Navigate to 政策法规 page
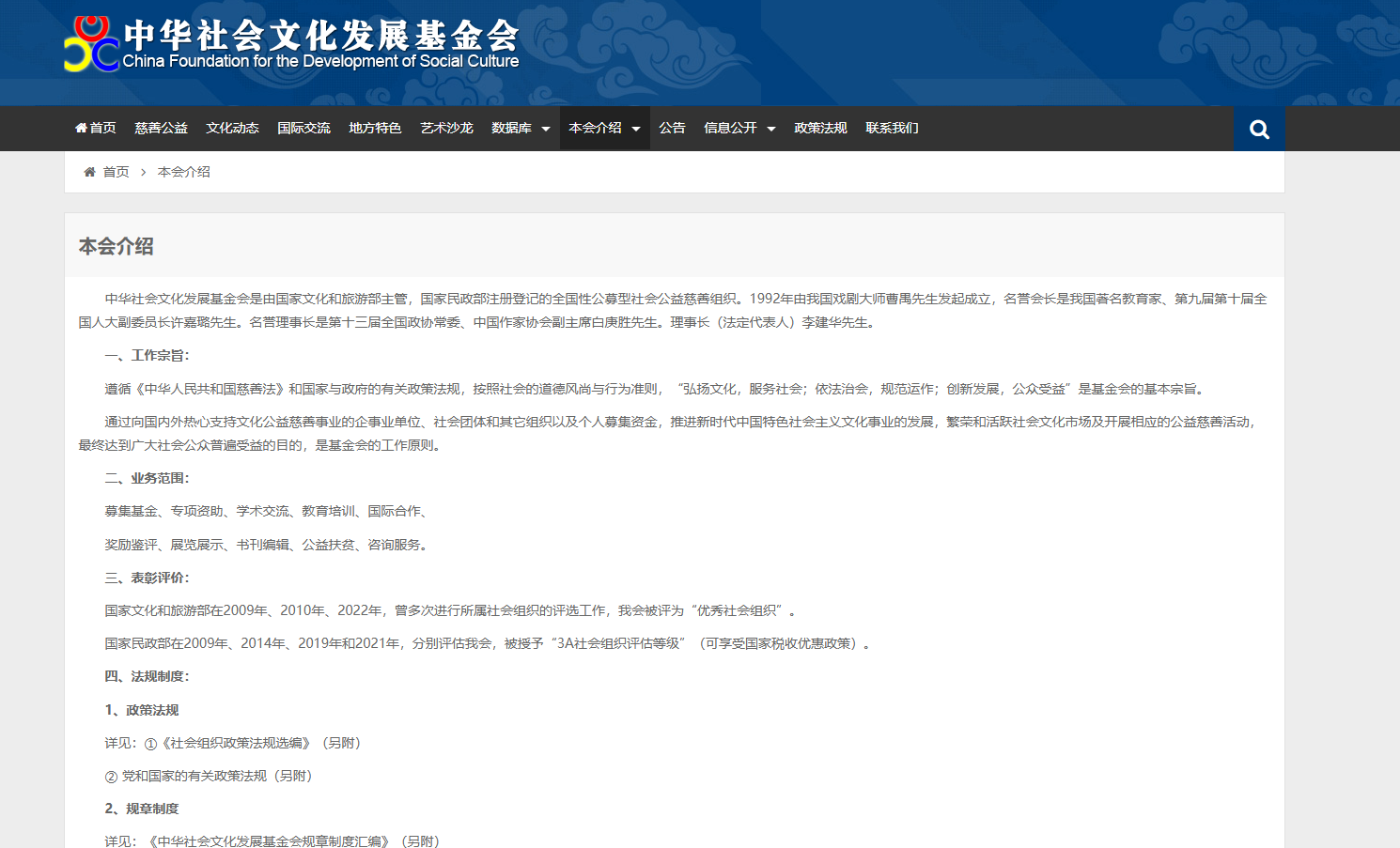Image resolution: width=1400 pixels, height=848 pixels. coord(820,128)
